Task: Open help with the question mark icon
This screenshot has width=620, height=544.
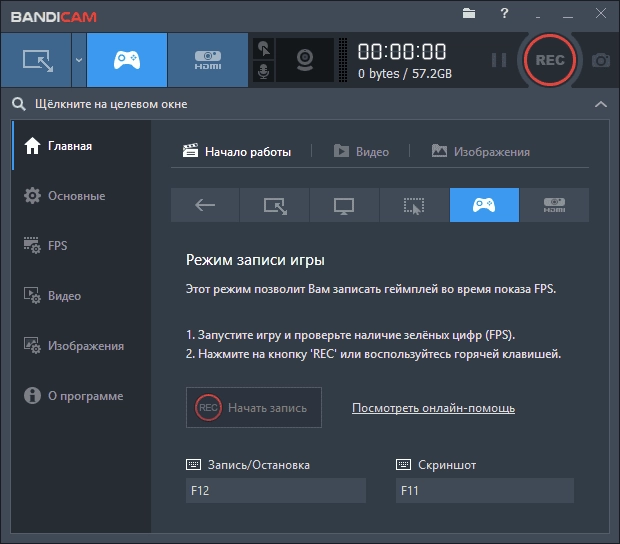Action: 504,13
